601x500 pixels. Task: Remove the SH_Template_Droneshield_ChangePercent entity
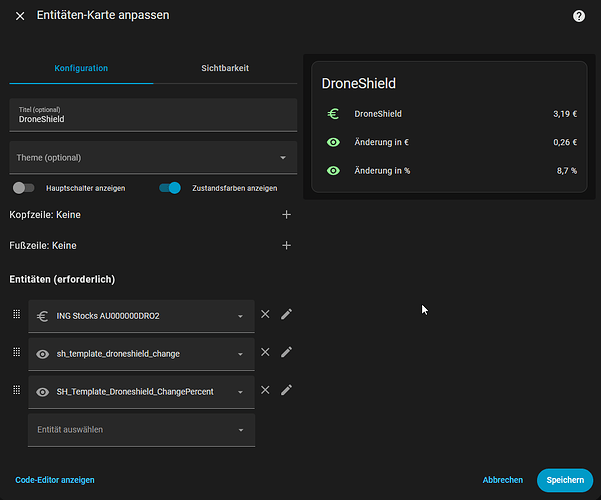coord(265,390)
